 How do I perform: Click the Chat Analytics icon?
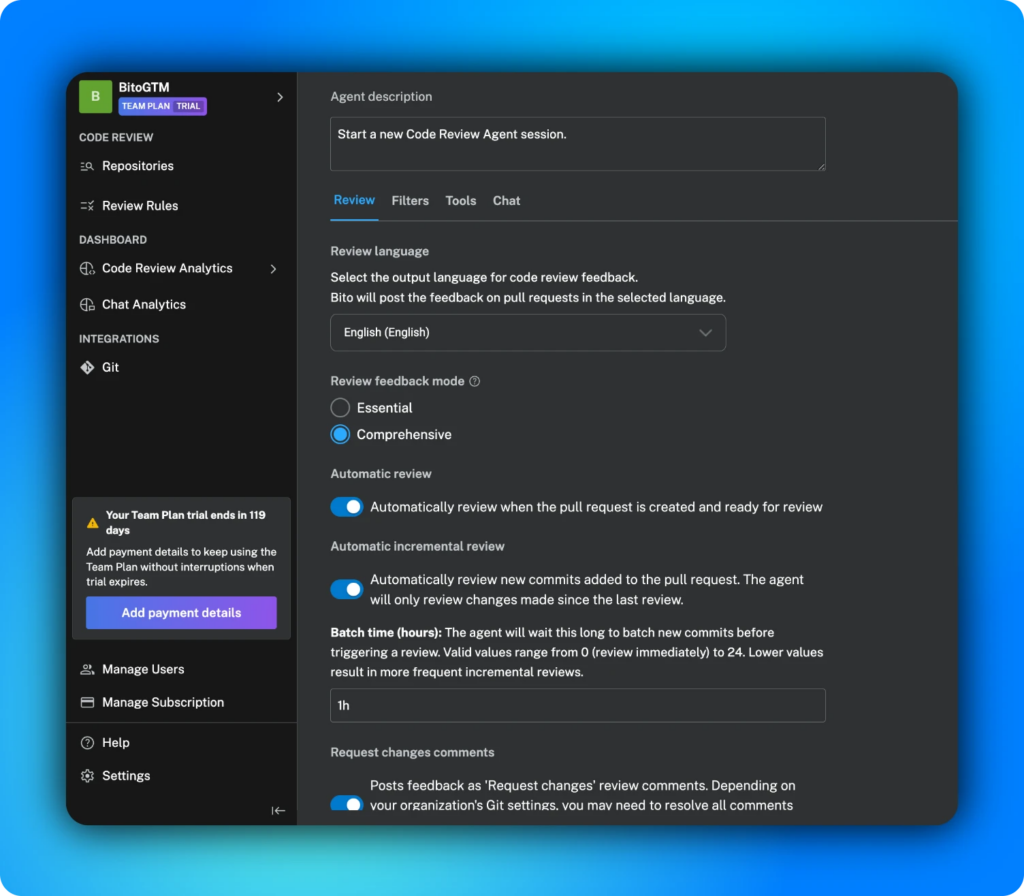point(87,305)
